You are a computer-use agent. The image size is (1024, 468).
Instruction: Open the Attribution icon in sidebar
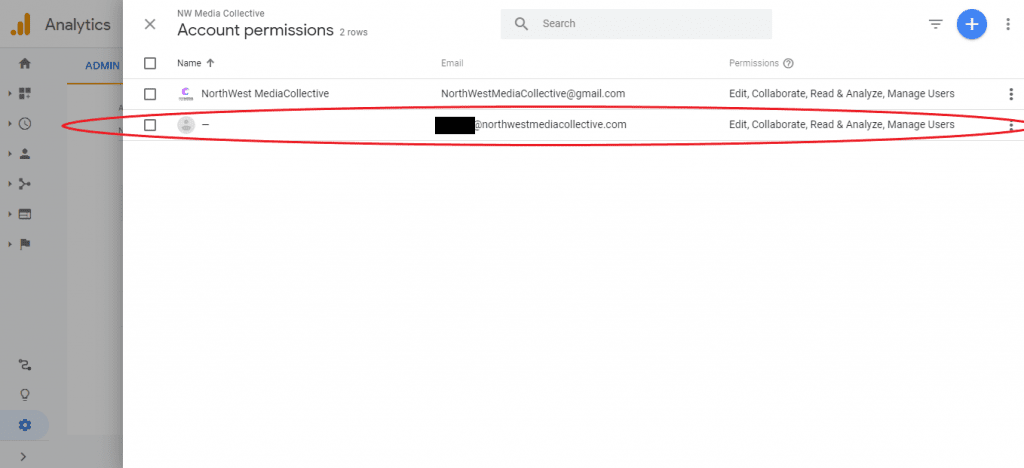click(x=25, y=365)
